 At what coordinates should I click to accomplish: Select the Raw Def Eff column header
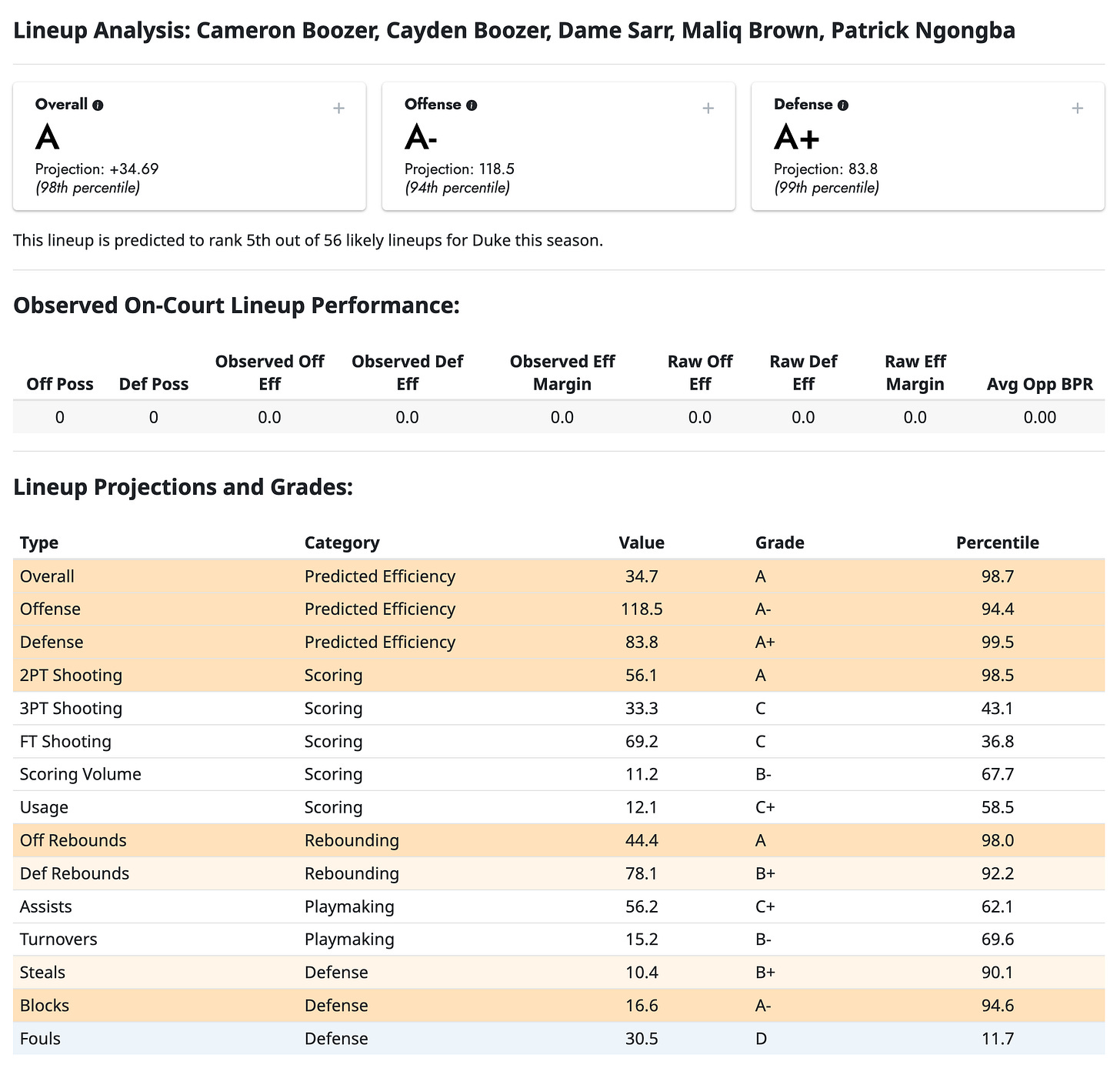point(803,372)
